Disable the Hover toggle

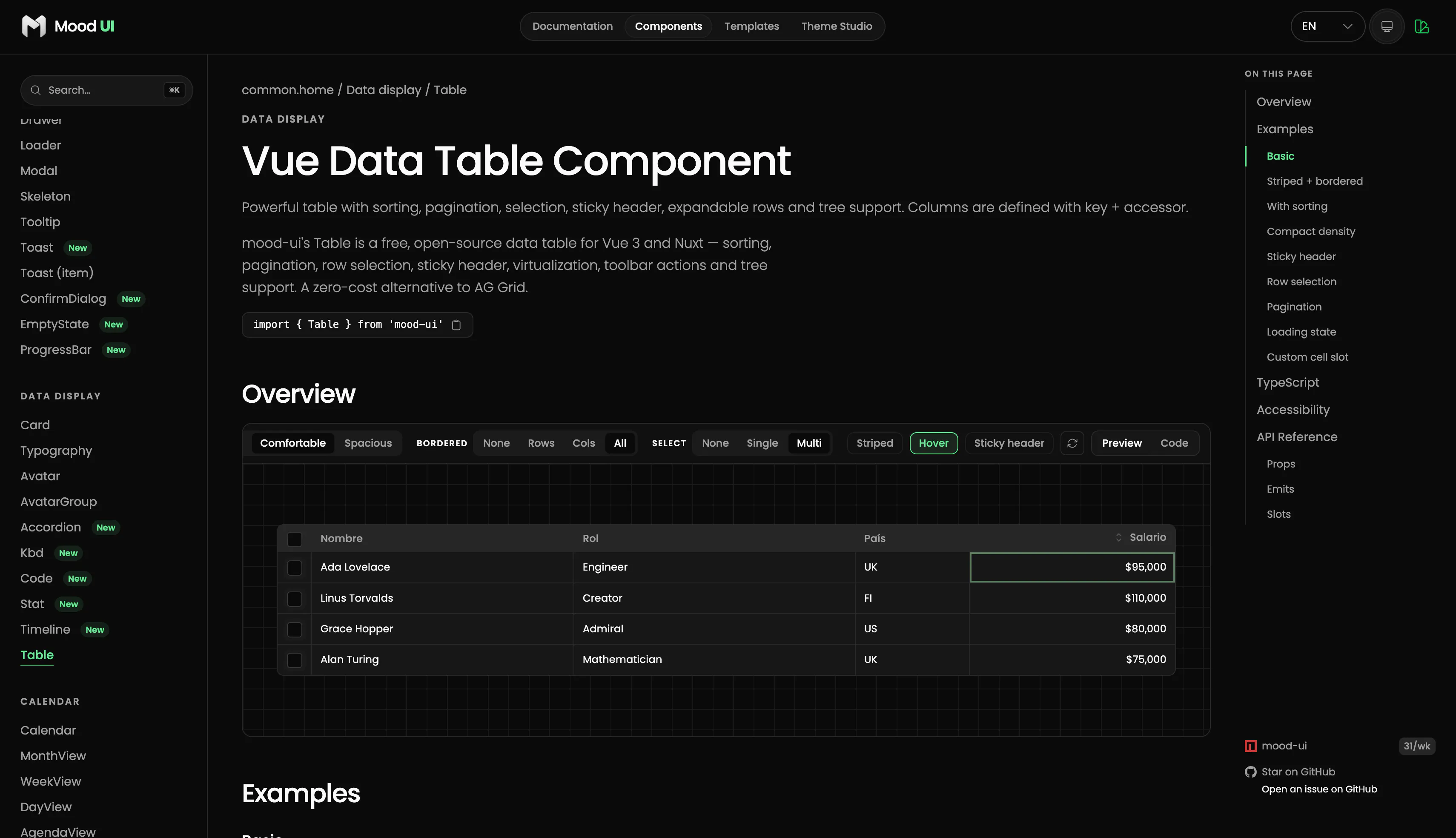click(933, 443)
